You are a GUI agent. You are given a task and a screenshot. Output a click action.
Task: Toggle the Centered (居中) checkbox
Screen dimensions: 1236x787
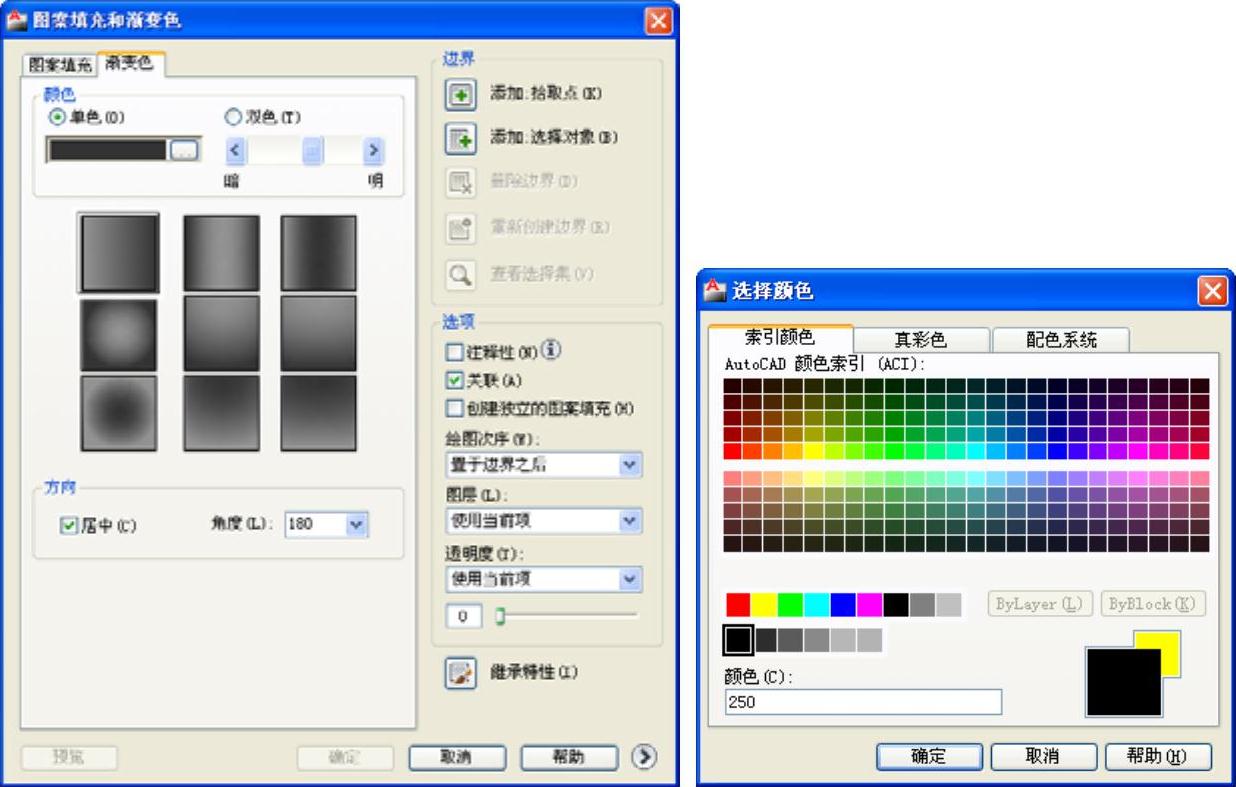[x=68, y=525]
